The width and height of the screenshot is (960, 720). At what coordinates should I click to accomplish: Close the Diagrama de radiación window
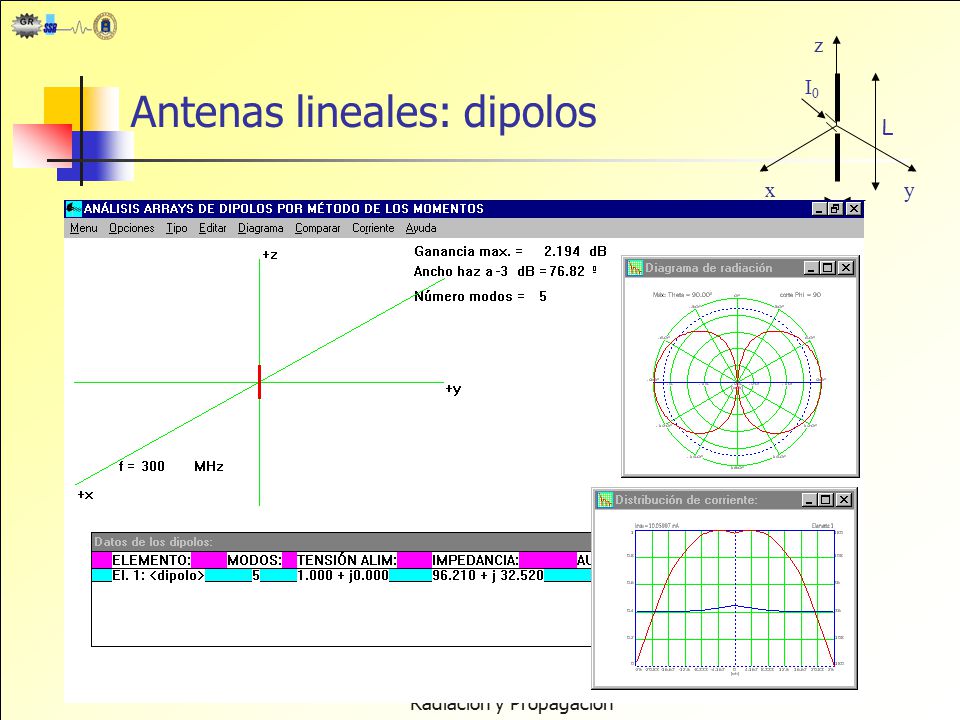[846, 268]
